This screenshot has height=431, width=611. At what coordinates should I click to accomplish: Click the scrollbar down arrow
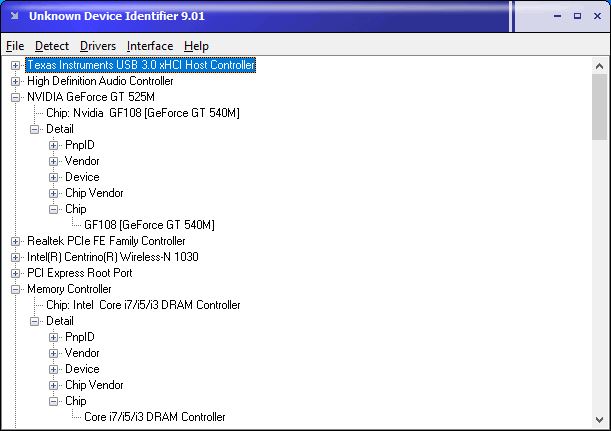600,419
